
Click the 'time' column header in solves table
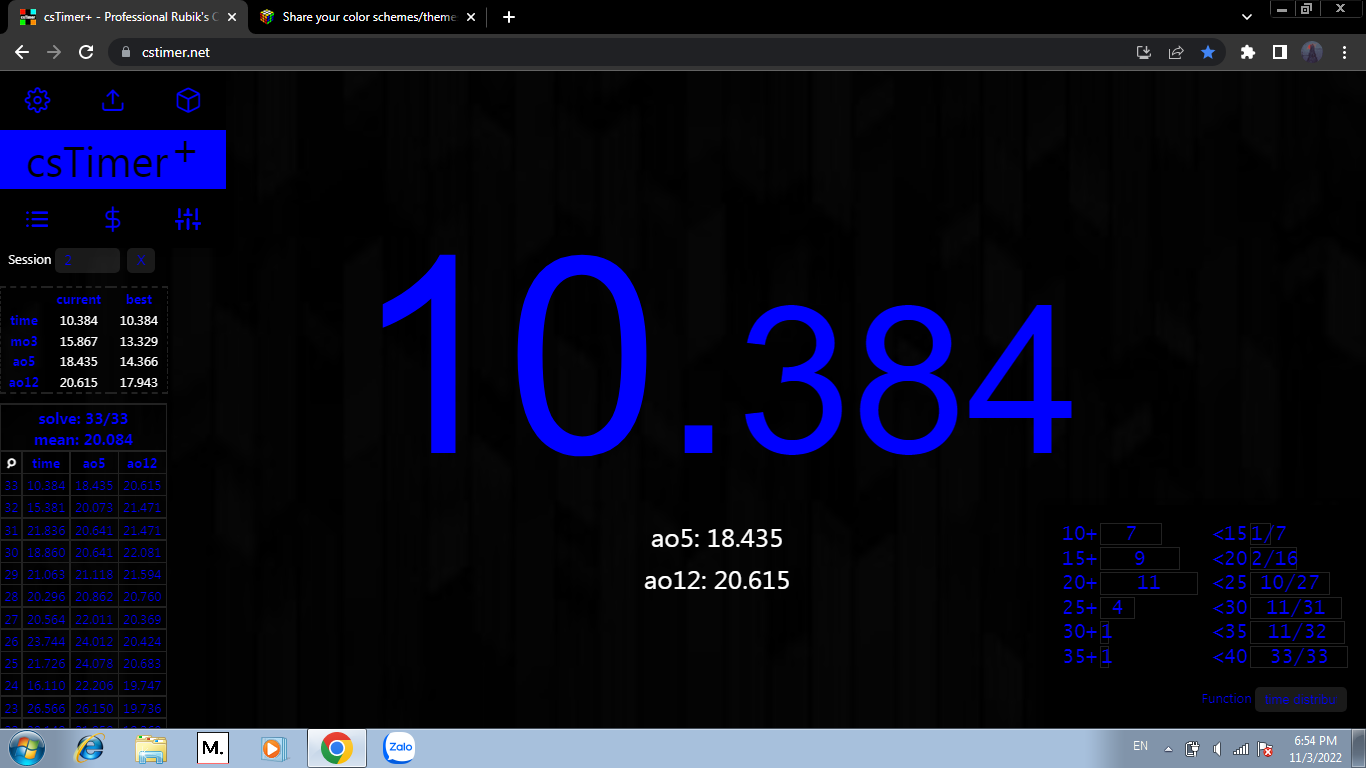46,463
